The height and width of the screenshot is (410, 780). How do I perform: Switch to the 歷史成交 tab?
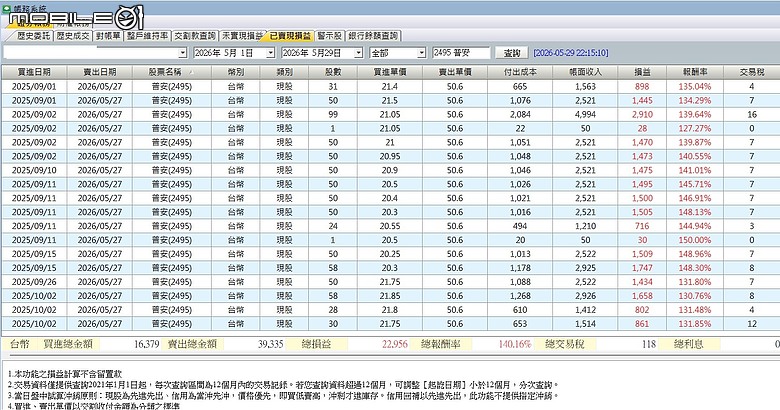point(73,36)
